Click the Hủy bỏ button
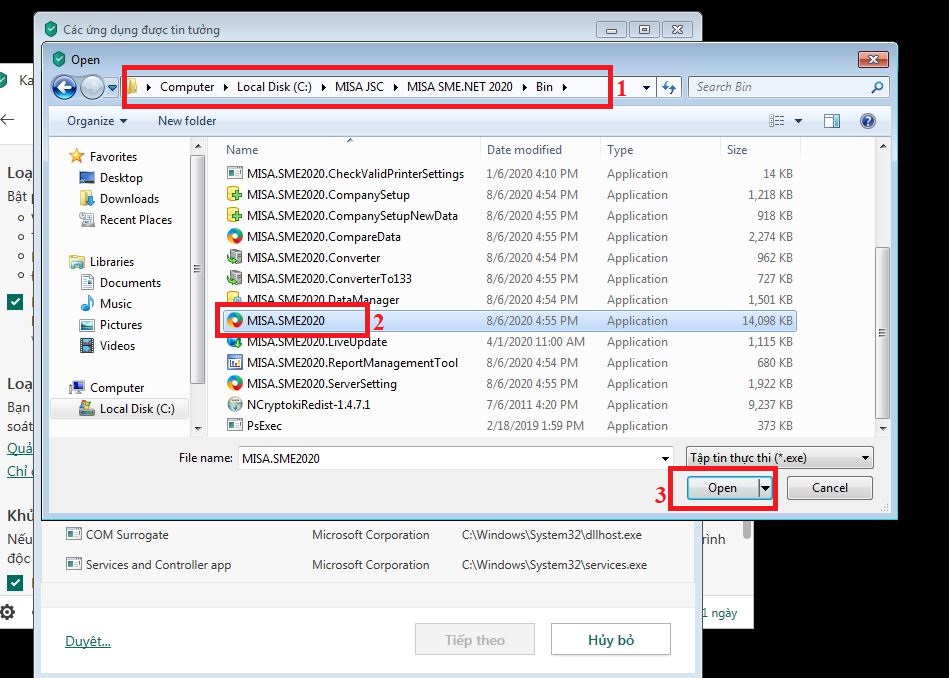949x678 pixels. [611, 640]
